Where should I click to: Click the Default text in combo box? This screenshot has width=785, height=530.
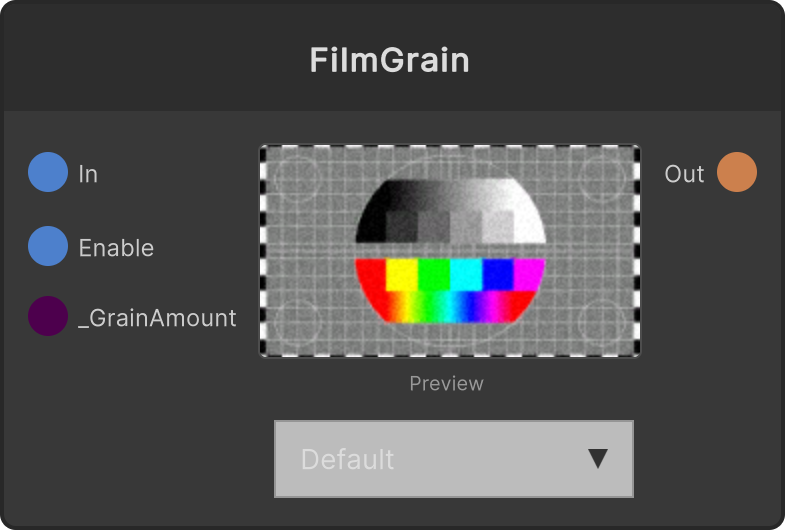coord(347,459)
